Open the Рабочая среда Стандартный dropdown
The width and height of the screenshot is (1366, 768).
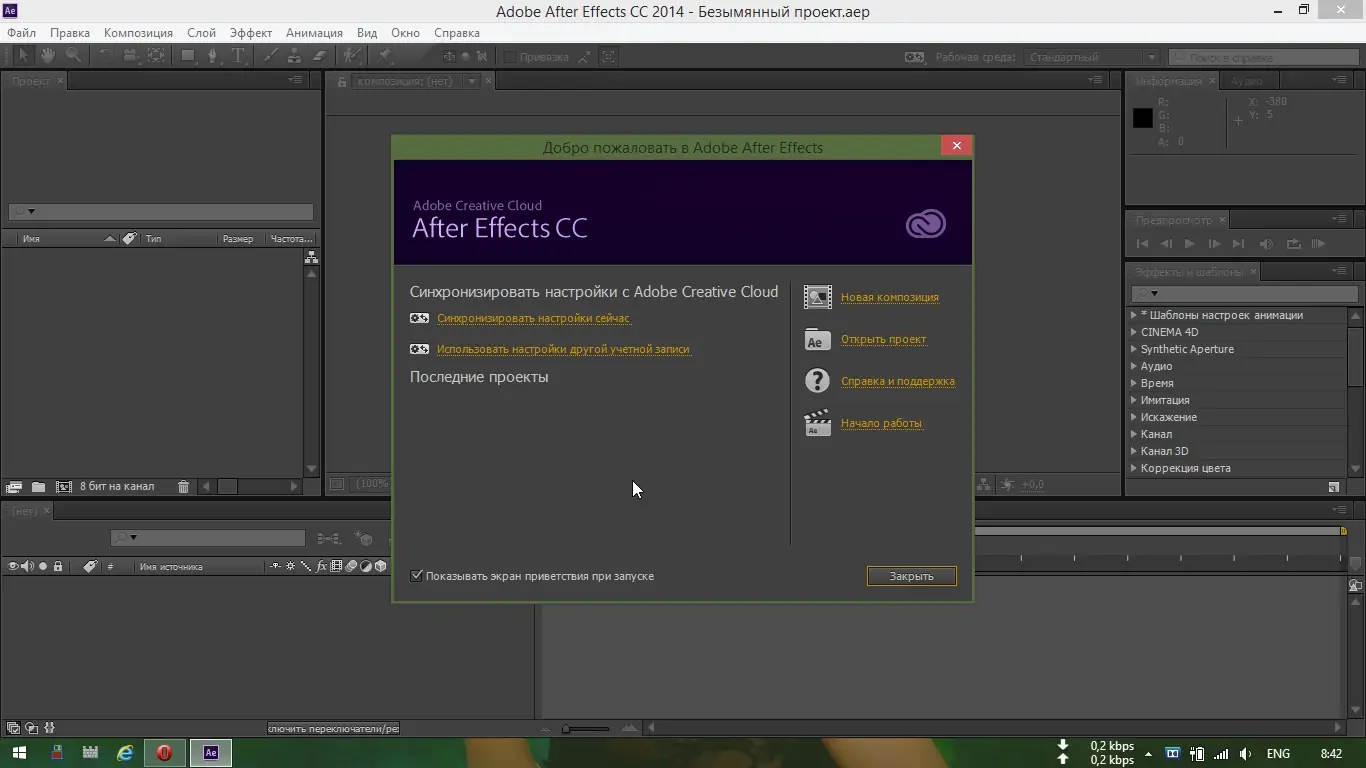(x=1093, y=57)
